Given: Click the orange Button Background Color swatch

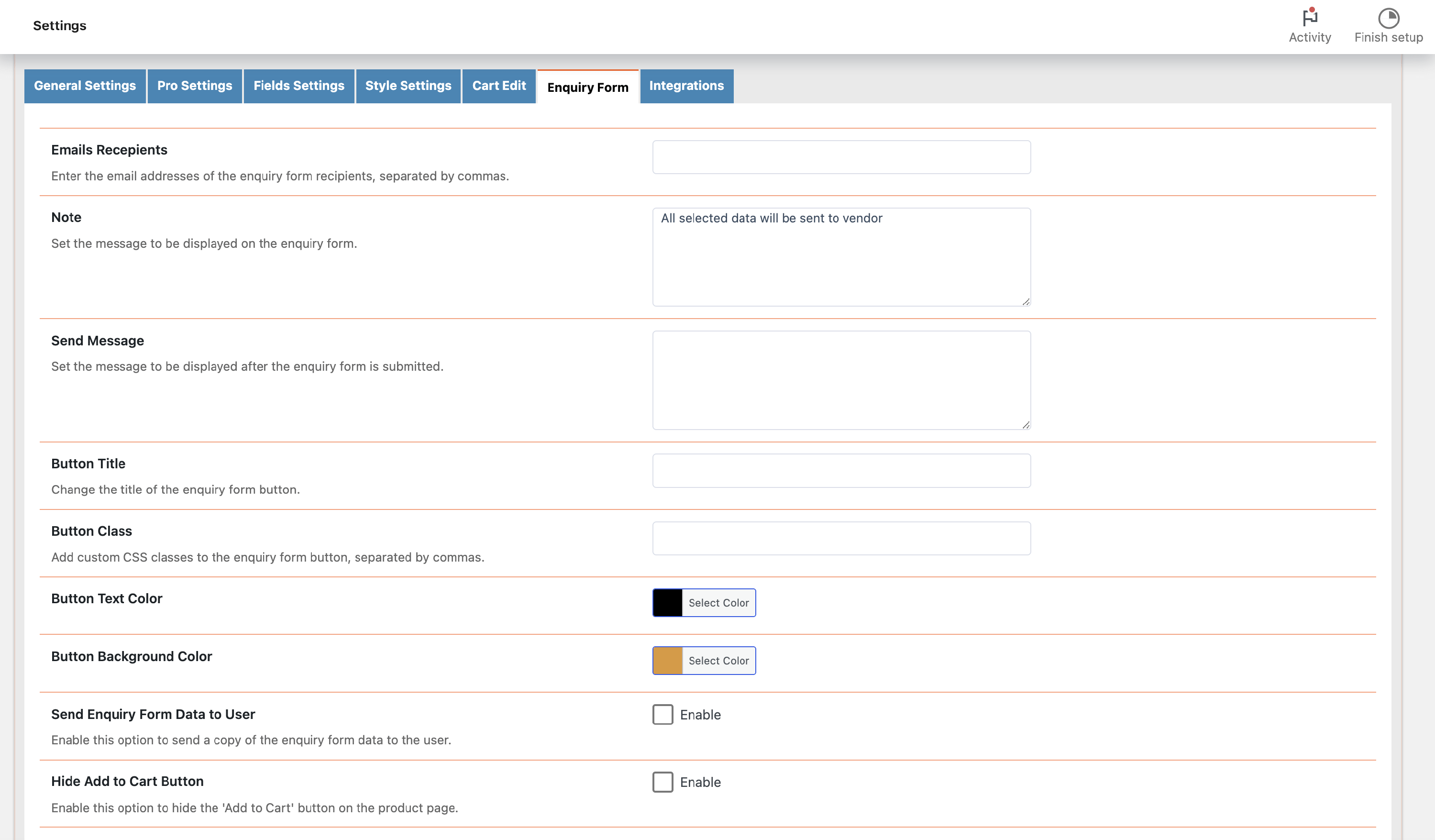Looking at the screenshot, I should [667, 661].
